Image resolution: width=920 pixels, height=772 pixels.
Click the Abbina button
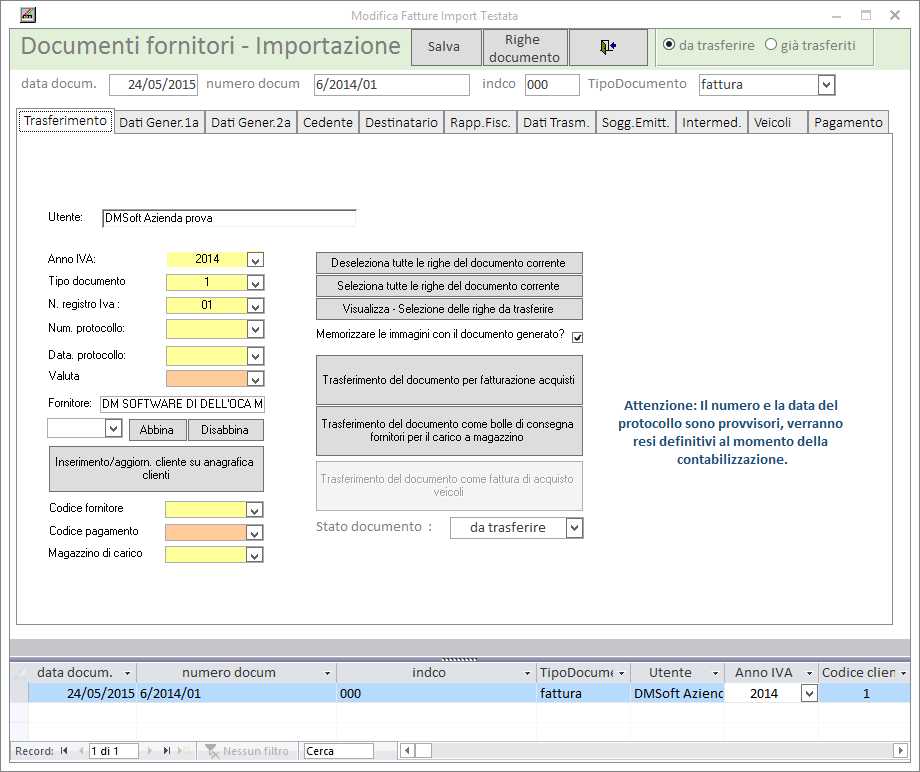157,429
